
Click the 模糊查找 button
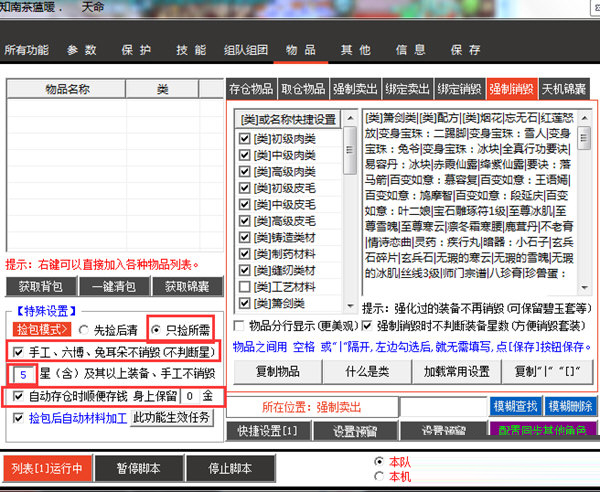click(515, 406)
